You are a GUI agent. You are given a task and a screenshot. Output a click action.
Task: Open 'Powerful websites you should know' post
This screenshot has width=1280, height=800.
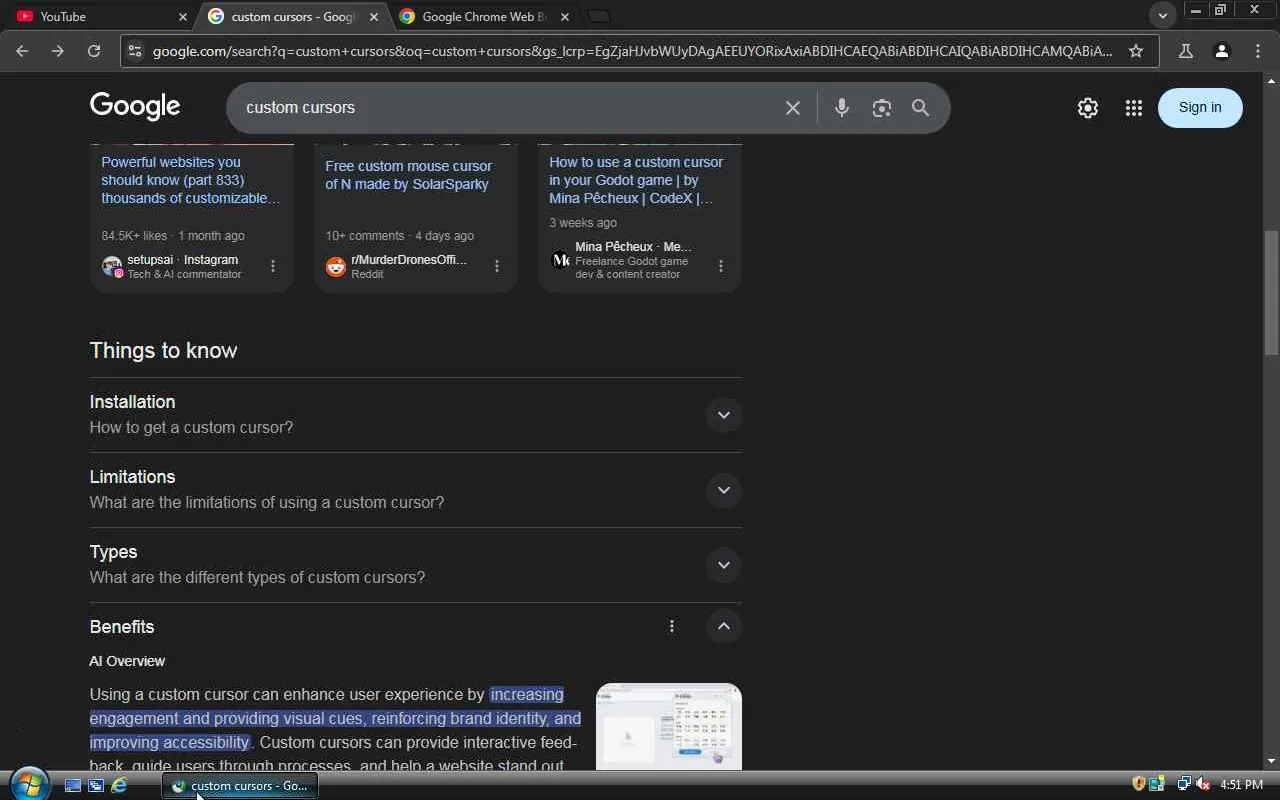pyautogui.click(x=190, y=180)
